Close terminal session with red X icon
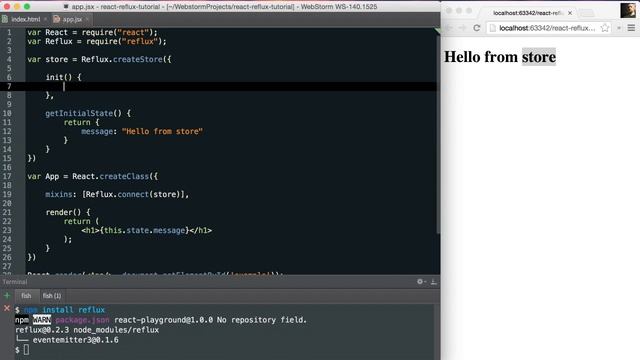640x360 pixels. tap(7, 309)
